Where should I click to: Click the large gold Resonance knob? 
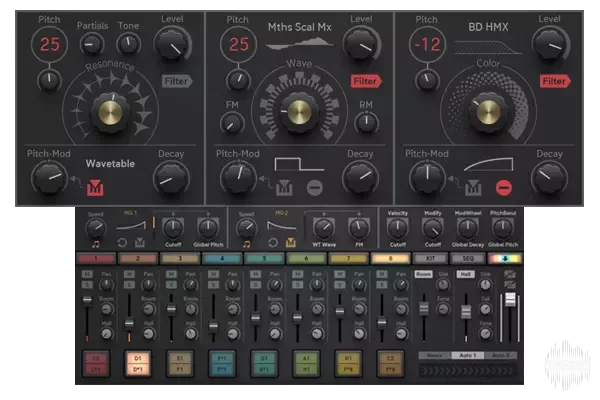111,112
